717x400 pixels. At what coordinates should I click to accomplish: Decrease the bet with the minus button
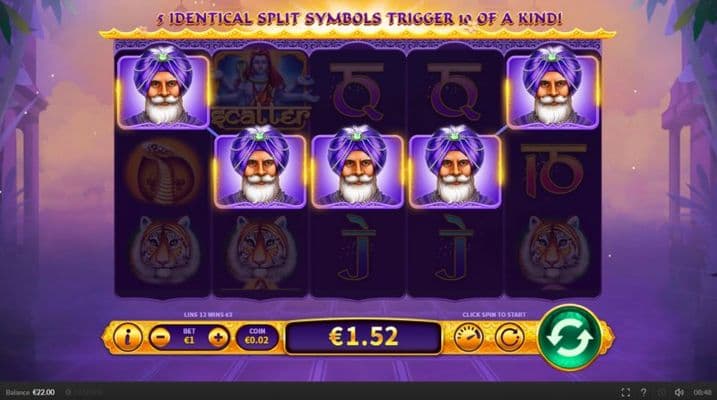[160, 338]
